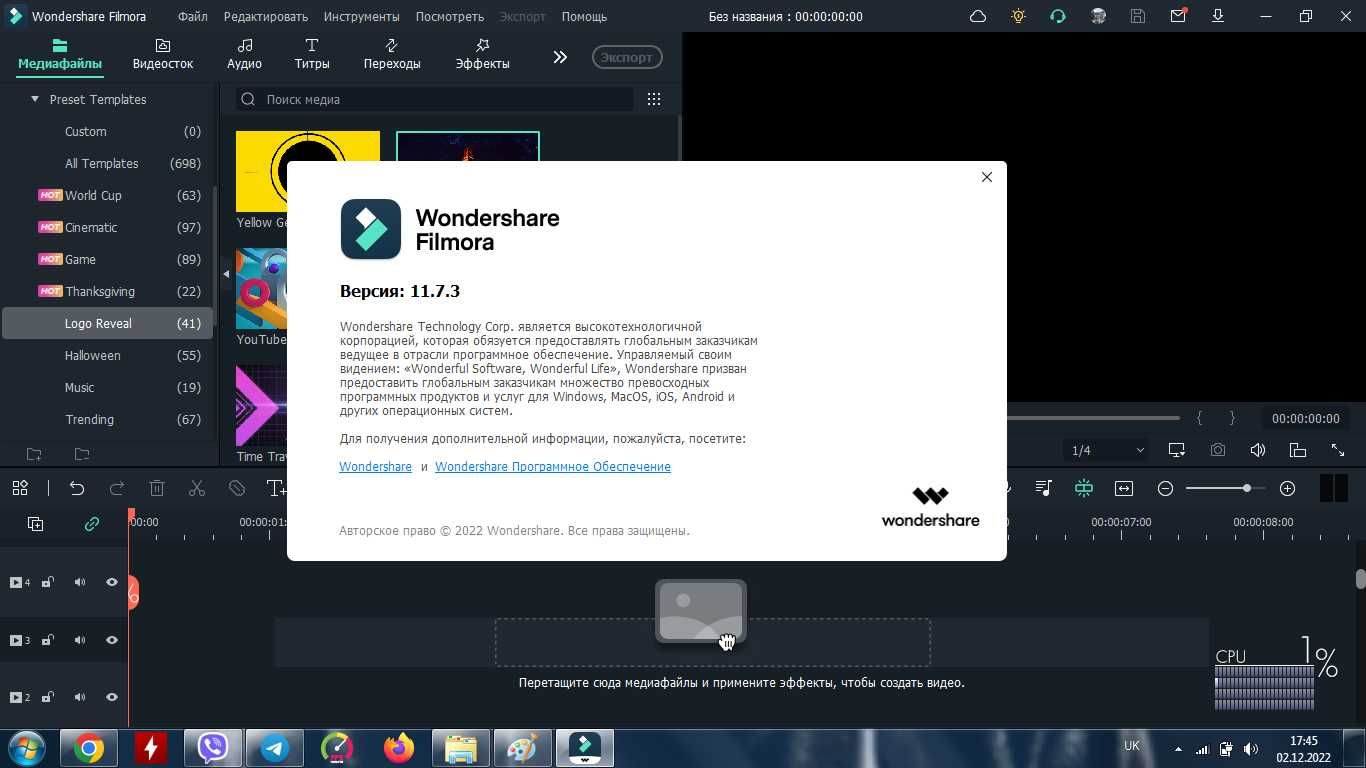Open the Помощь menu

tap(584, 16)
